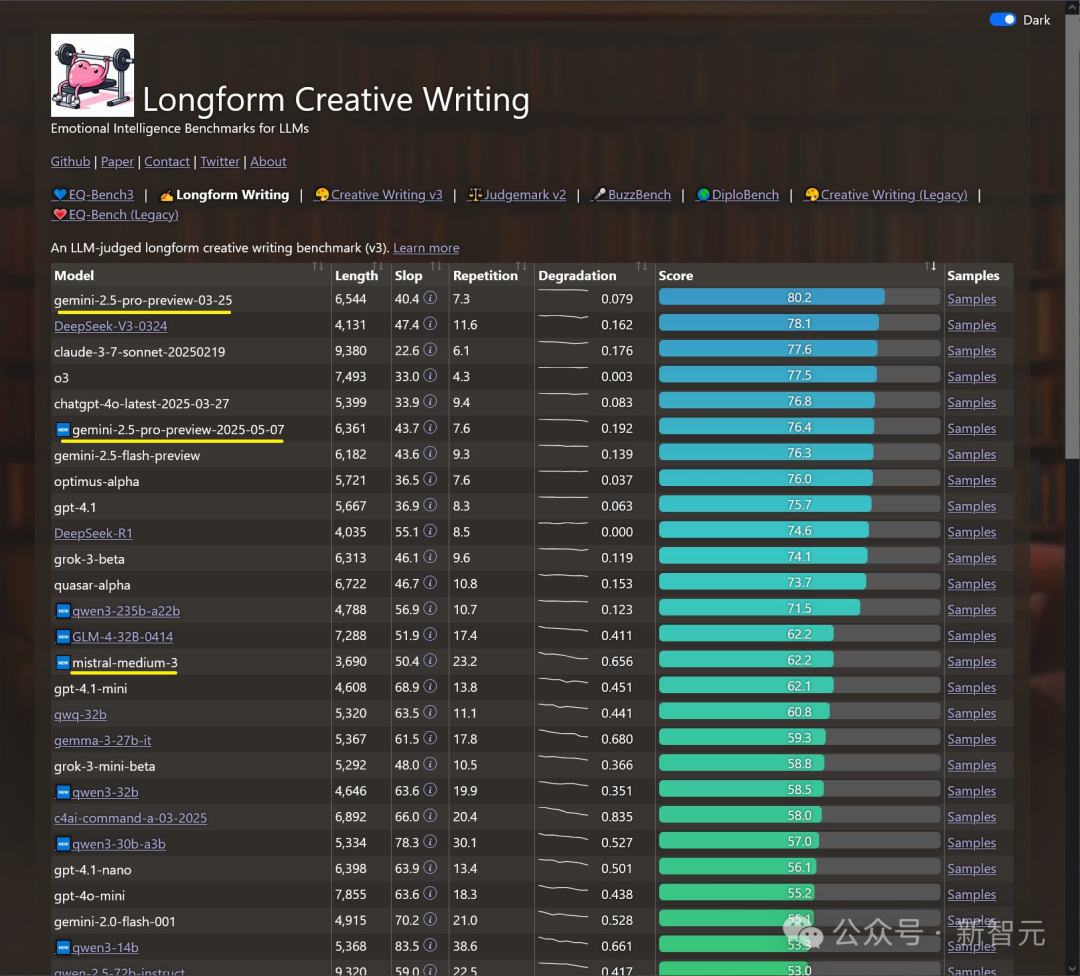This screenshot has width=1080, height=976.
Task: Open slop info icon for gemini-2.5-pro-preview-03-25
Action: pyautogui.click(x=430, y=298)
